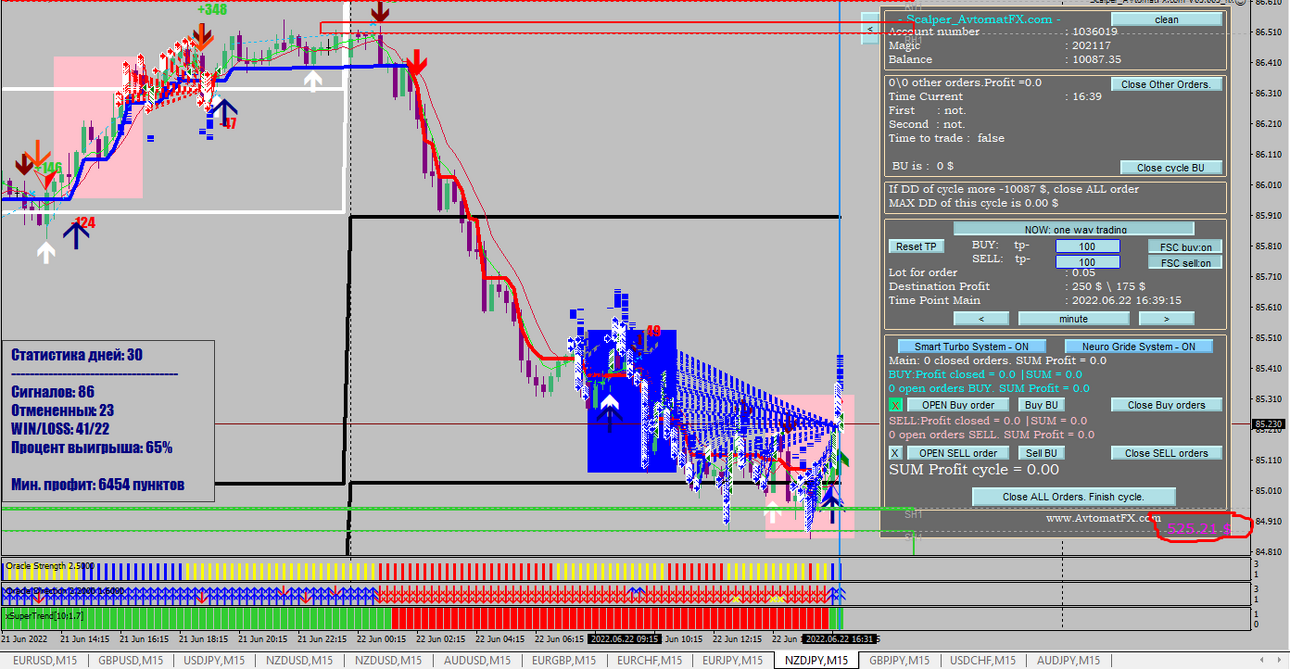This screenshot has height=669, width=1290.
Task: Click 'Мин. профит: 6454 пунктов' statistic
Action: (x=98, y=485)
